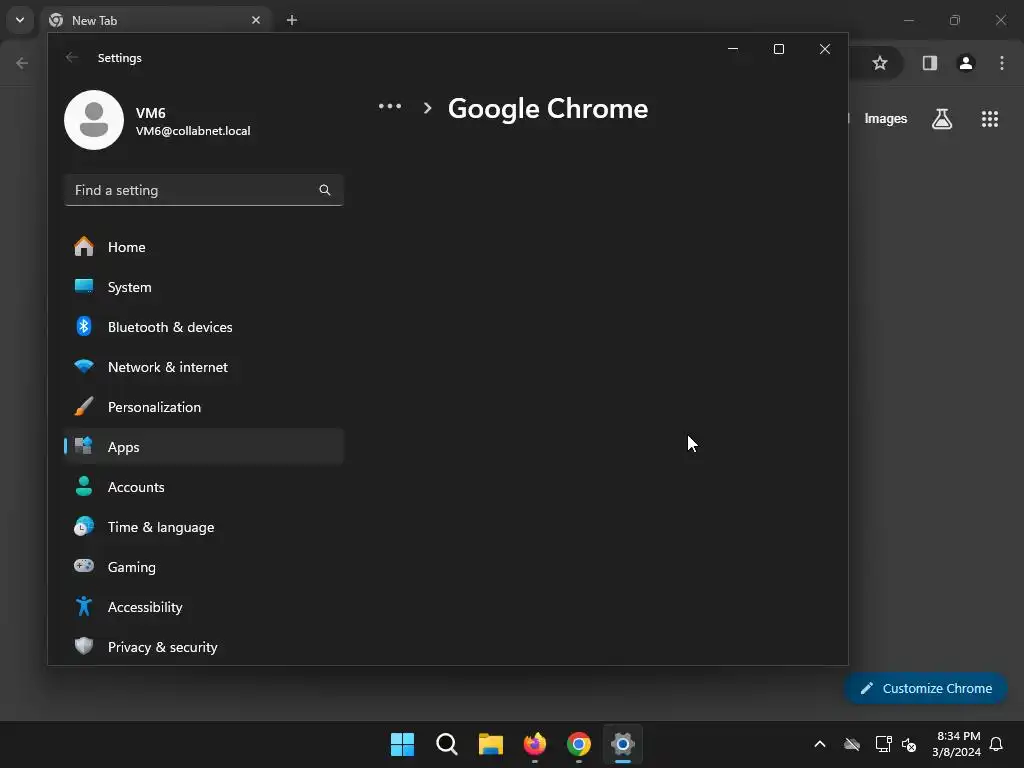
Task: Open Chrome side panel icon
Action: [x=929, y=63]
